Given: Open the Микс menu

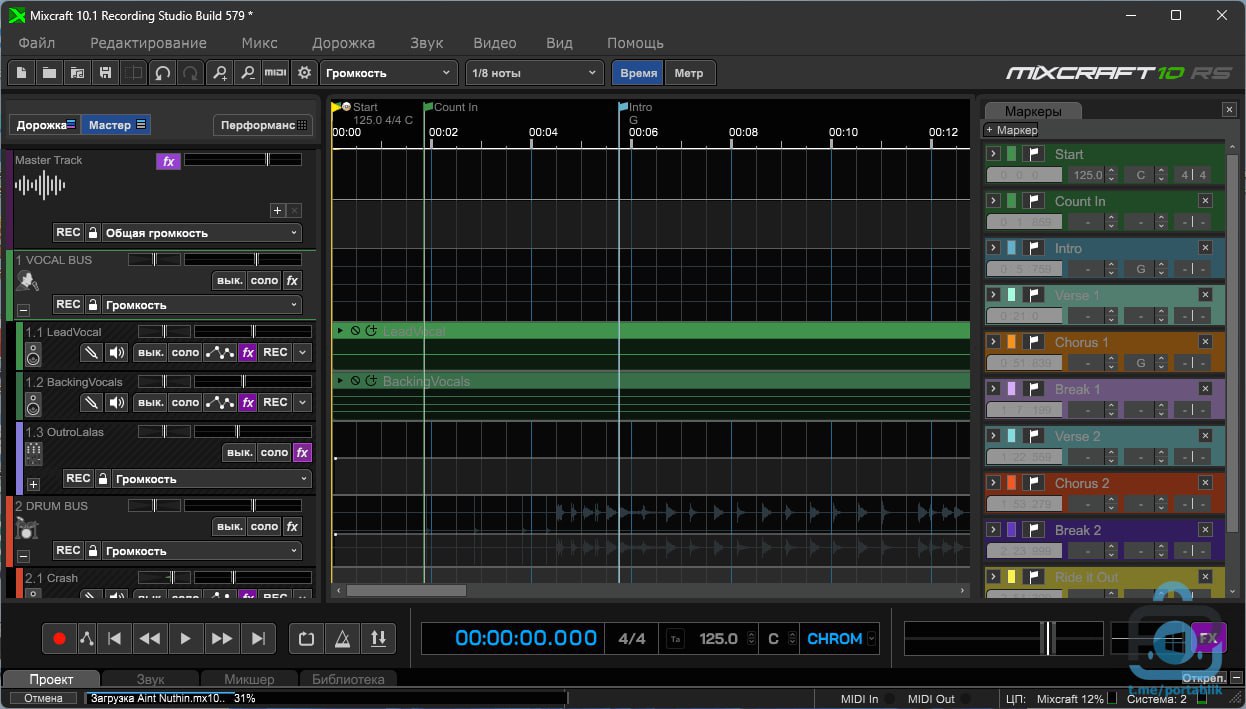Looking at the screenshot, I should (x=259, y=43).
